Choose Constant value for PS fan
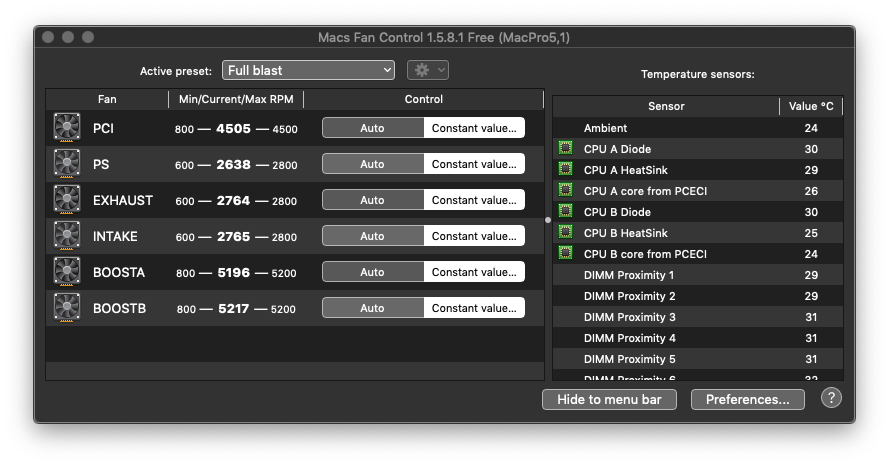This screenshot has width=889, height=465. (474, 164)
